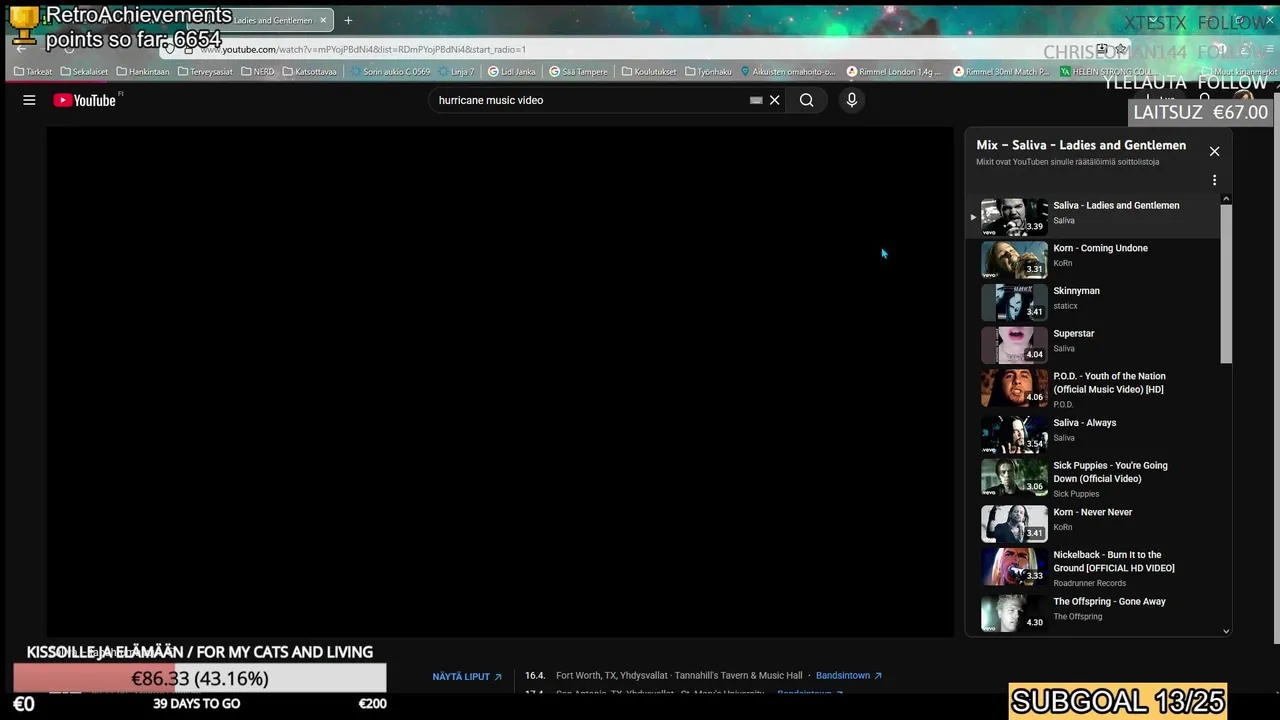1280x720 pixels.
Task: Play the Skinnyman video thumbnail
Action: click(x=1014, y=302)
